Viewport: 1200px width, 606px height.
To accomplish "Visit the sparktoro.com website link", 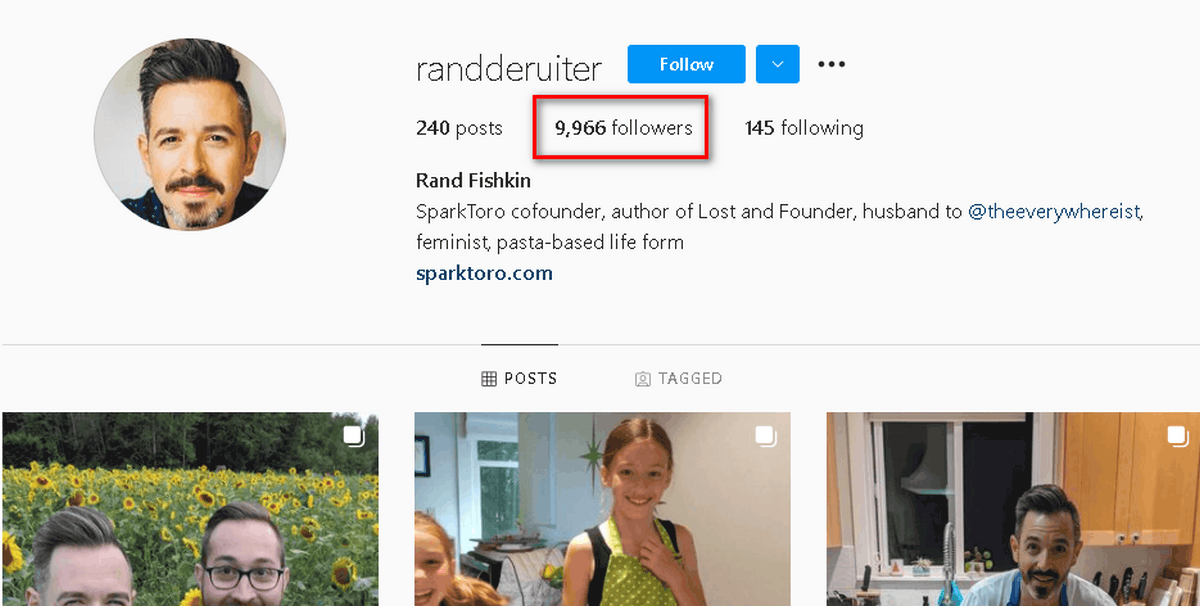I will click(484, 273).
